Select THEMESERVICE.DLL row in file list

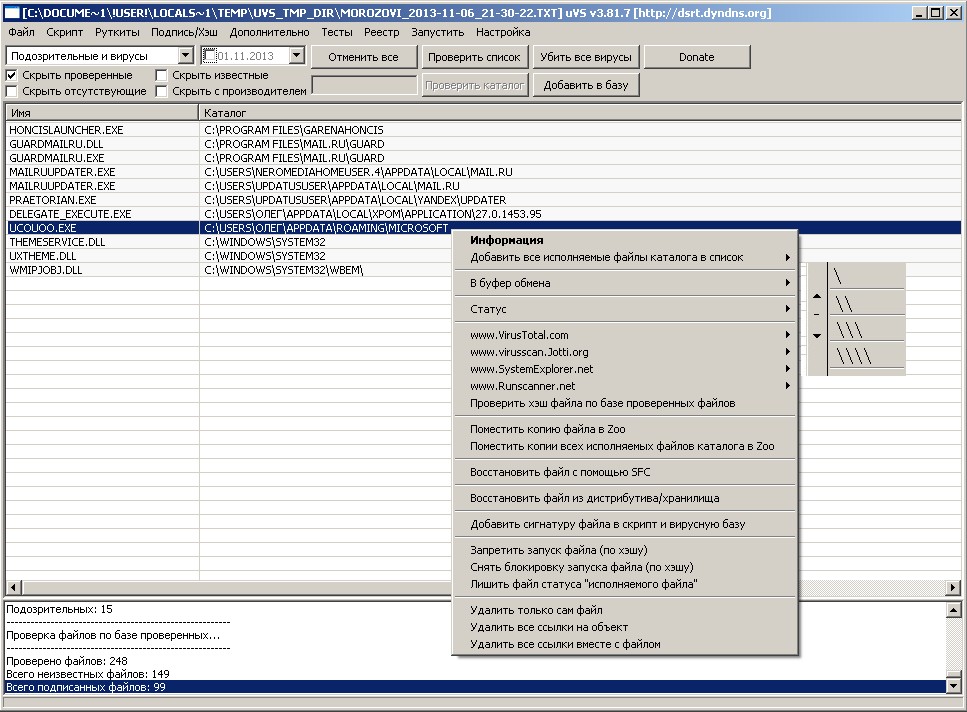[x=57, y=242]
